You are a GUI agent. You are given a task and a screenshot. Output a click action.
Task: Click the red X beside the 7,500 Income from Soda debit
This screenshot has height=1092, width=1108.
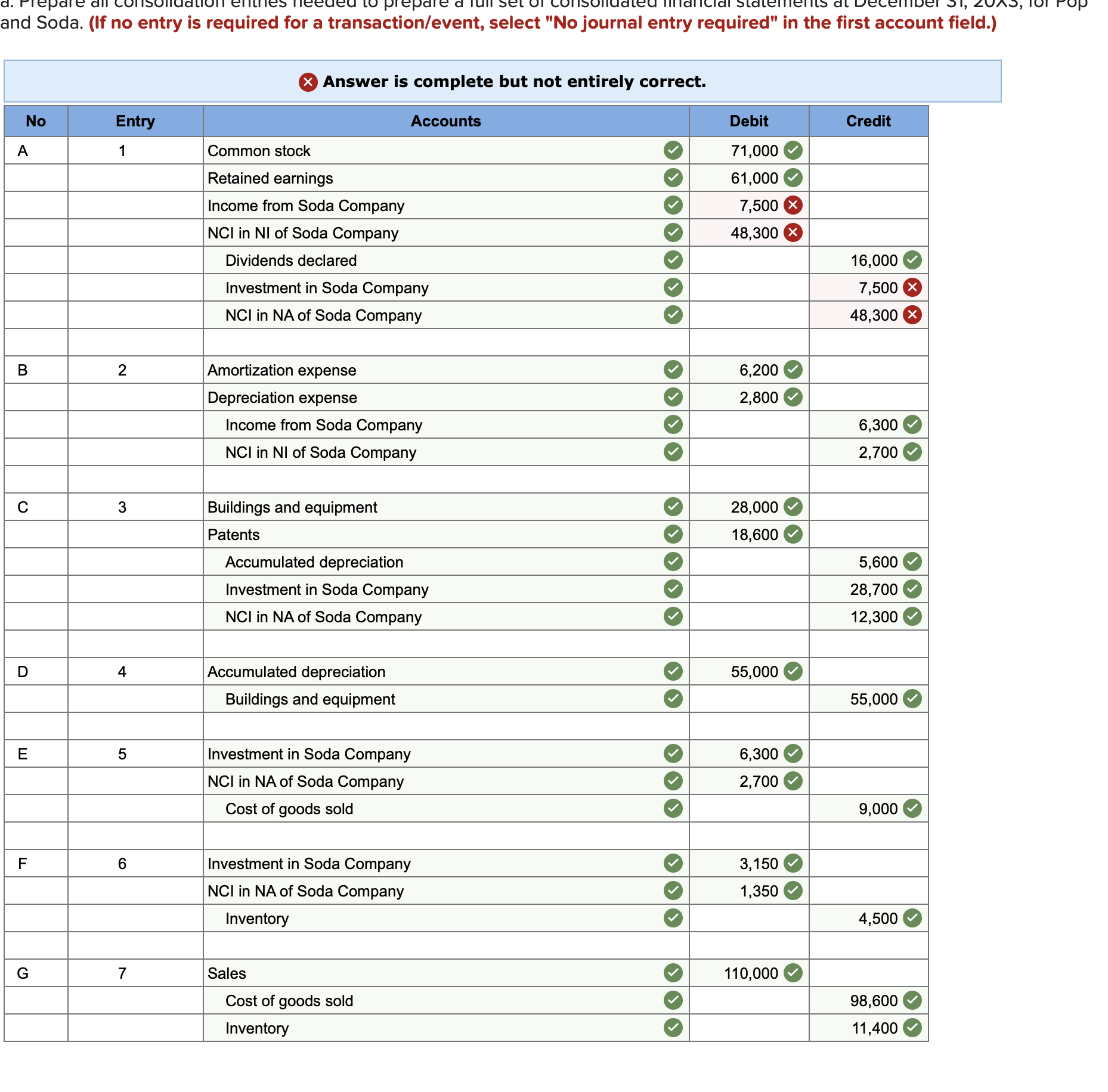coord(792,205)
